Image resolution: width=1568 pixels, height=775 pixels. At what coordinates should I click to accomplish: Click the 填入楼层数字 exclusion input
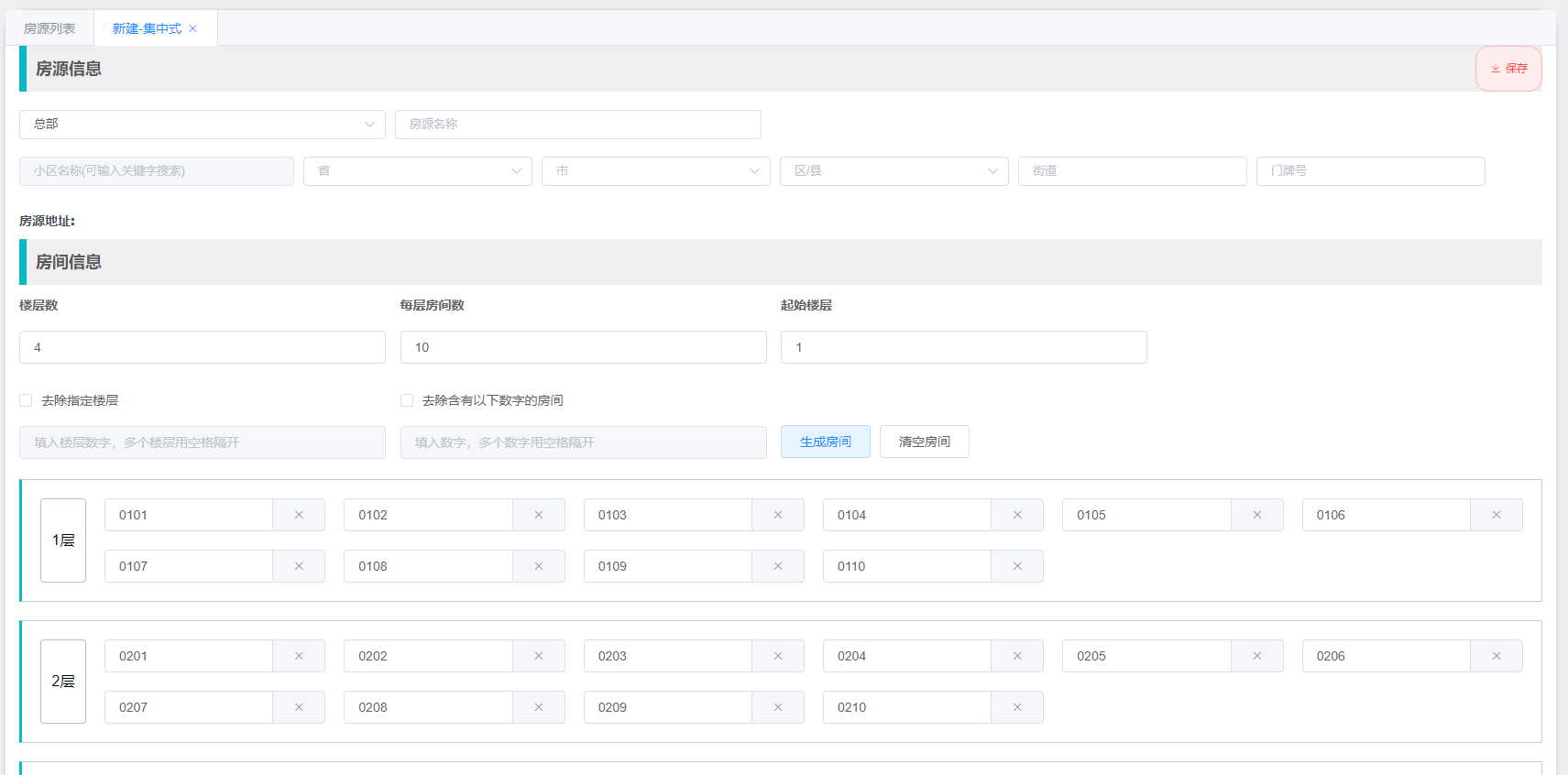[203, 442]
